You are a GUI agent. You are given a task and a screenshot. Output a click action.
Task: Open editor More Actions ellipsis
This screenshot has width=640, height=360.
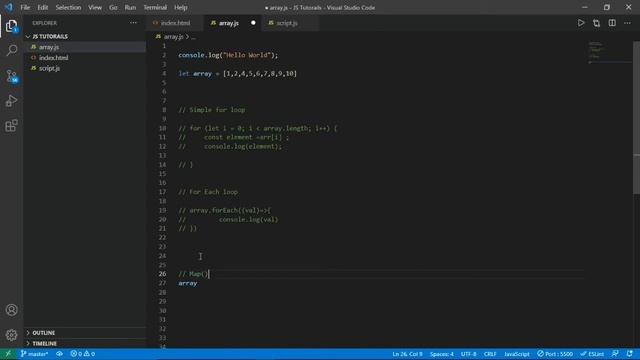point(627,23)
